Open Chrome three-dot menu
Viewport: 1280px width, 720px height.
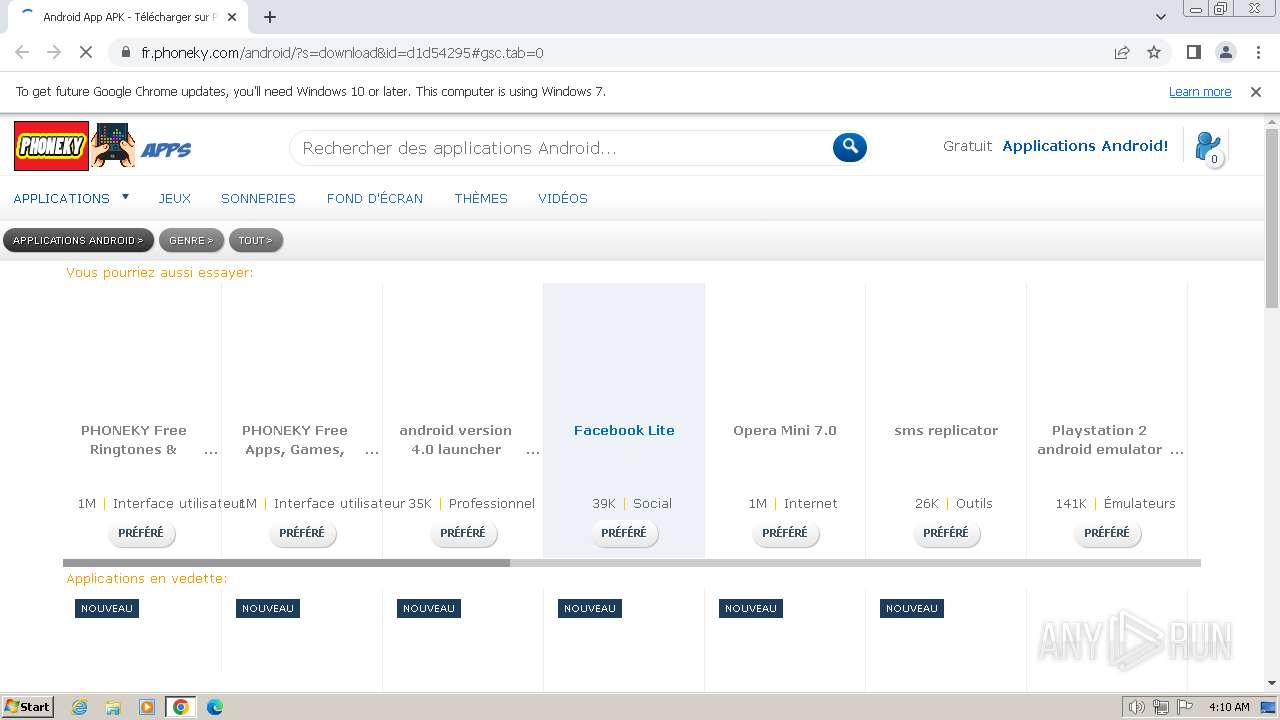tap(1257, 52)
